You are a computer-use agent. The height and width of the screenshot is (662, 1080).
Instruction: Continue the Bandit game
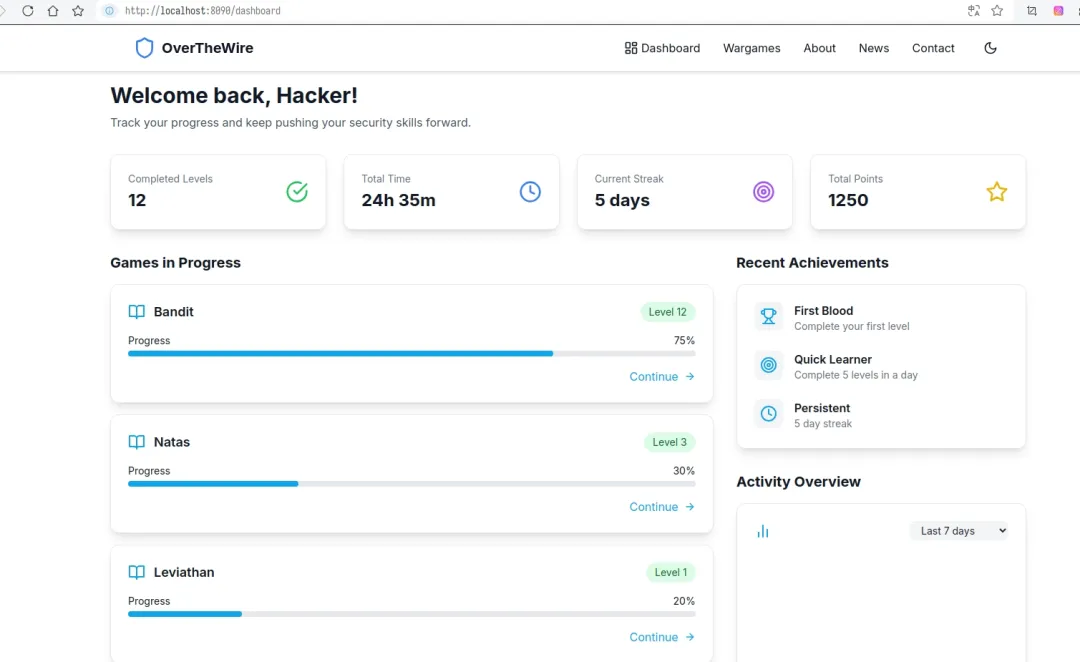point(661,377)
